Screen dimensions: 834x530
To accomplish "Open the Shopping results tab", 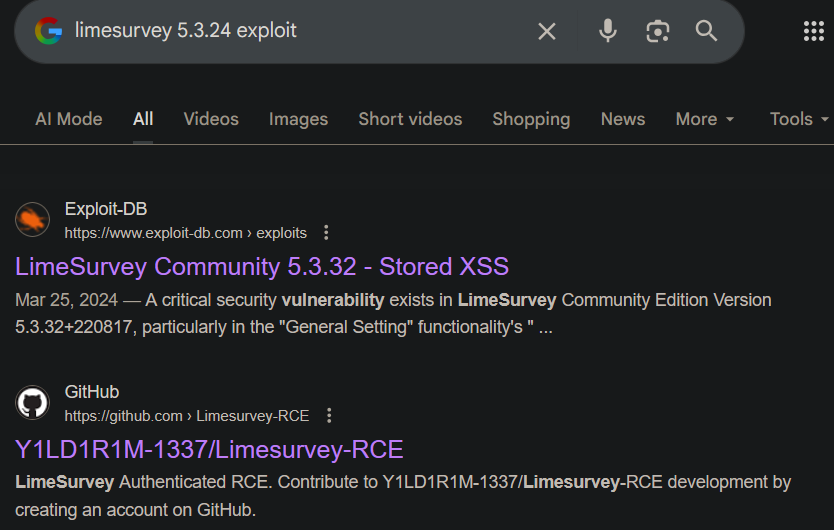I will [531, 119].
